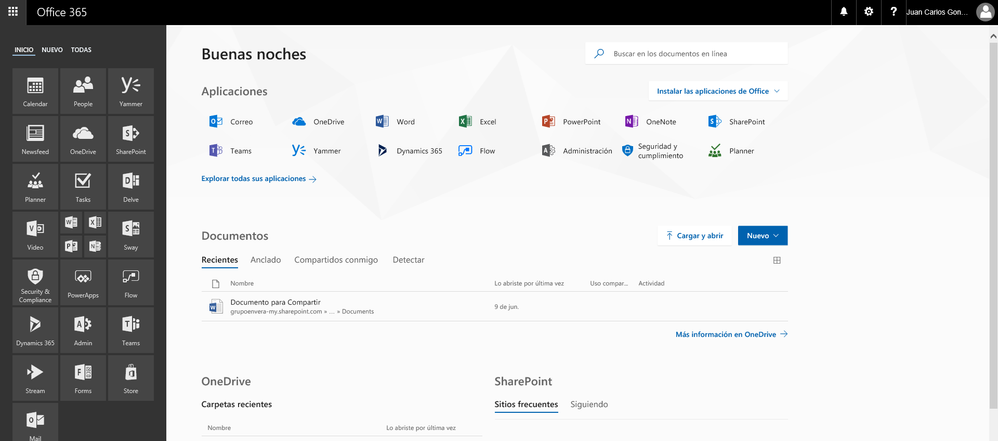
Task: Click the Cargar y abrir button
Action: [694, 235]
